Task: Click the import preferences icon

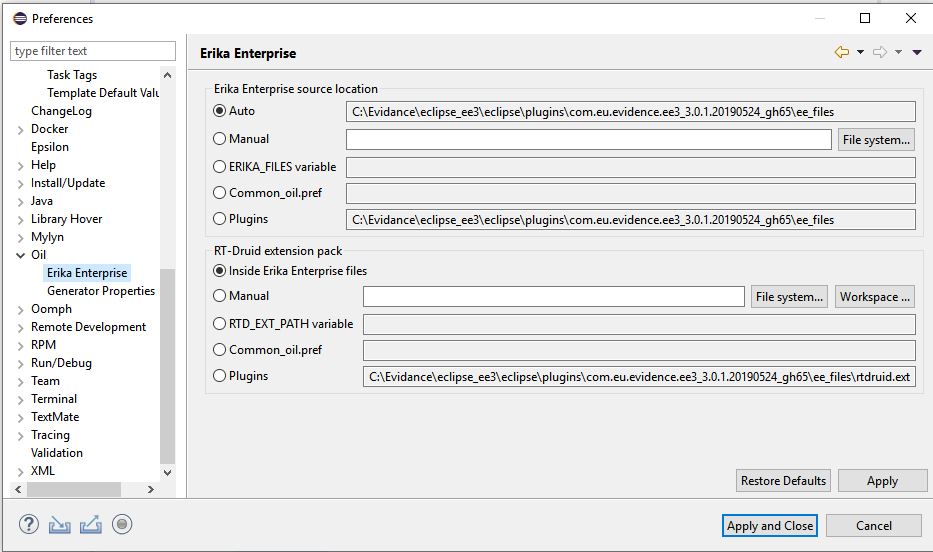Action: pyautogui.click(x=60, y=525)
